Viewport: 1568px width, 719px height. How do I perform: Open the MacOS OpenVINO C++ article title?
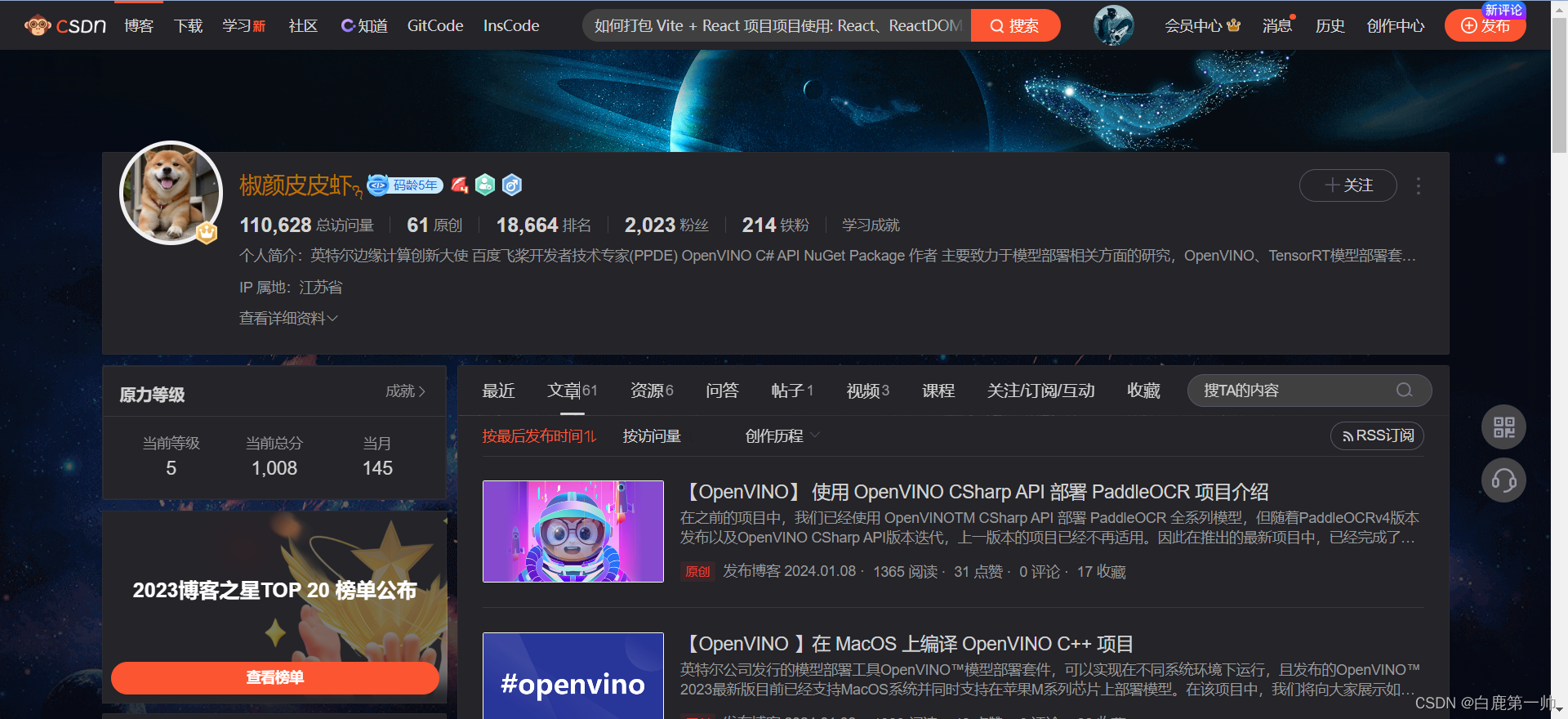tap(907, 644)
